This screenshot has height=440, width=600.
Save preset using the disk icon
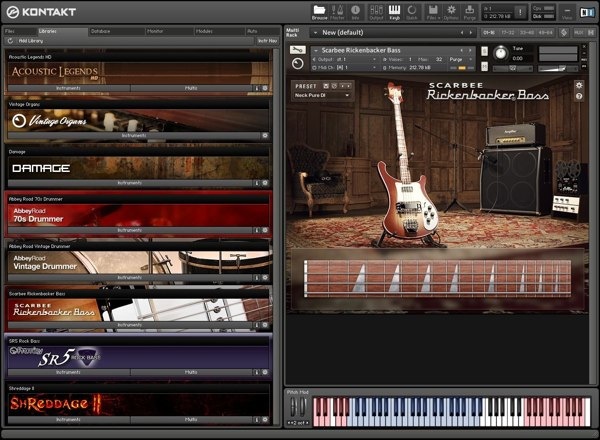point(326,86)
